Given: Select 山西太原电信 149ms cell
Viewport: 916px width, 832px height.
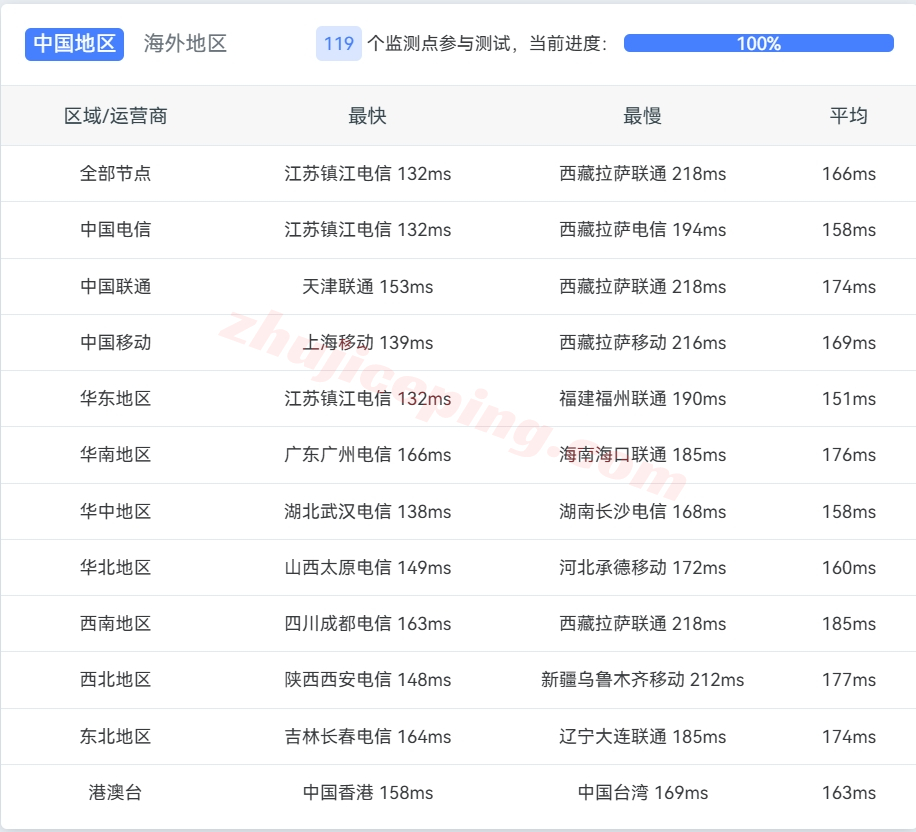Looking at the screenshot, I should [x=367, y=567].
